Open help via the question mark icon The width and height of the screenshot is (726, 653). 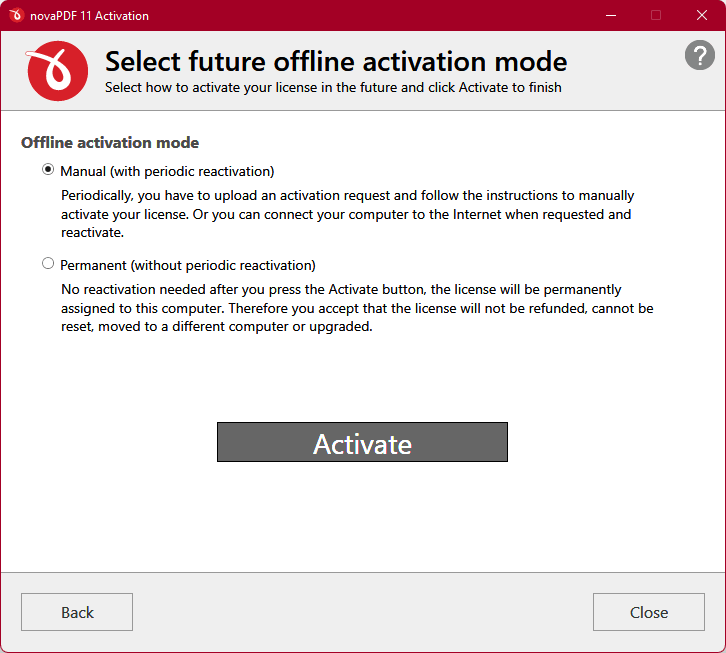pyautogui.click(x=700, y=55)
